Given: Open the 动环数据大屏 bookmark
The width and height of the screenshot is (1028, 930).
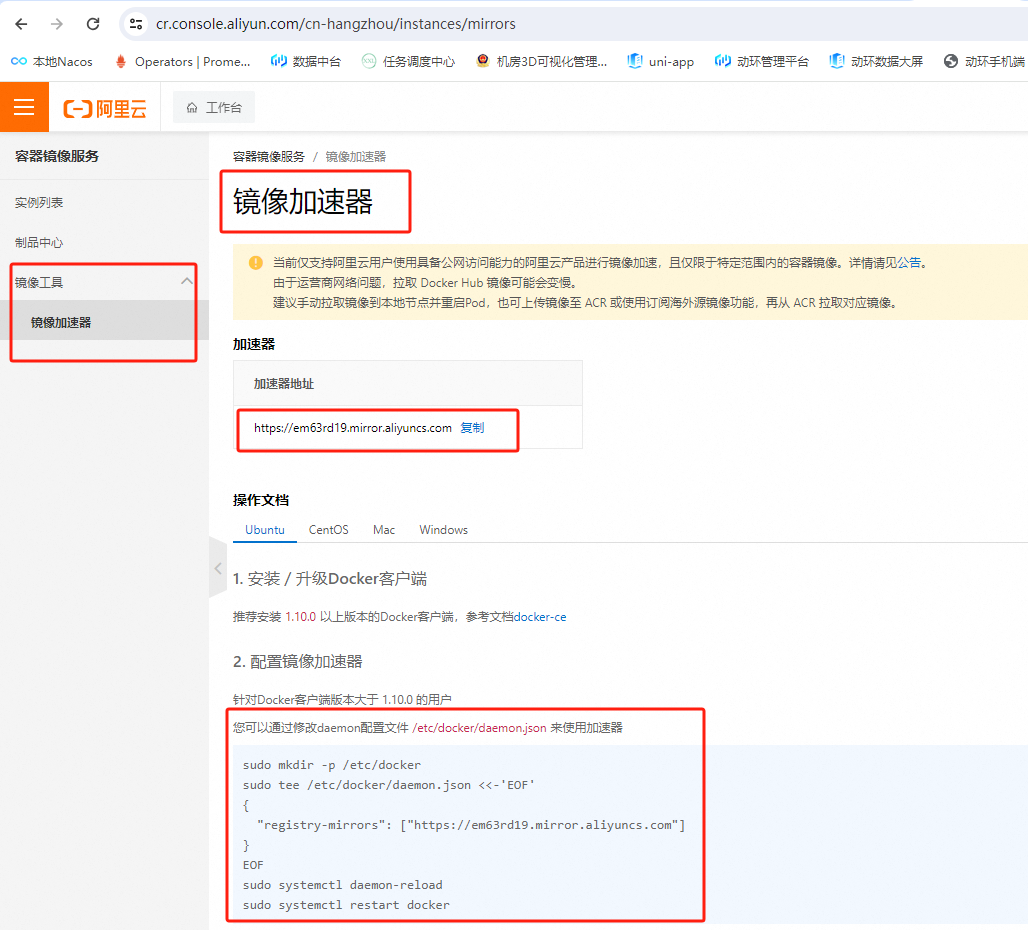Looking at the screenshot, I should coord(875,62).
